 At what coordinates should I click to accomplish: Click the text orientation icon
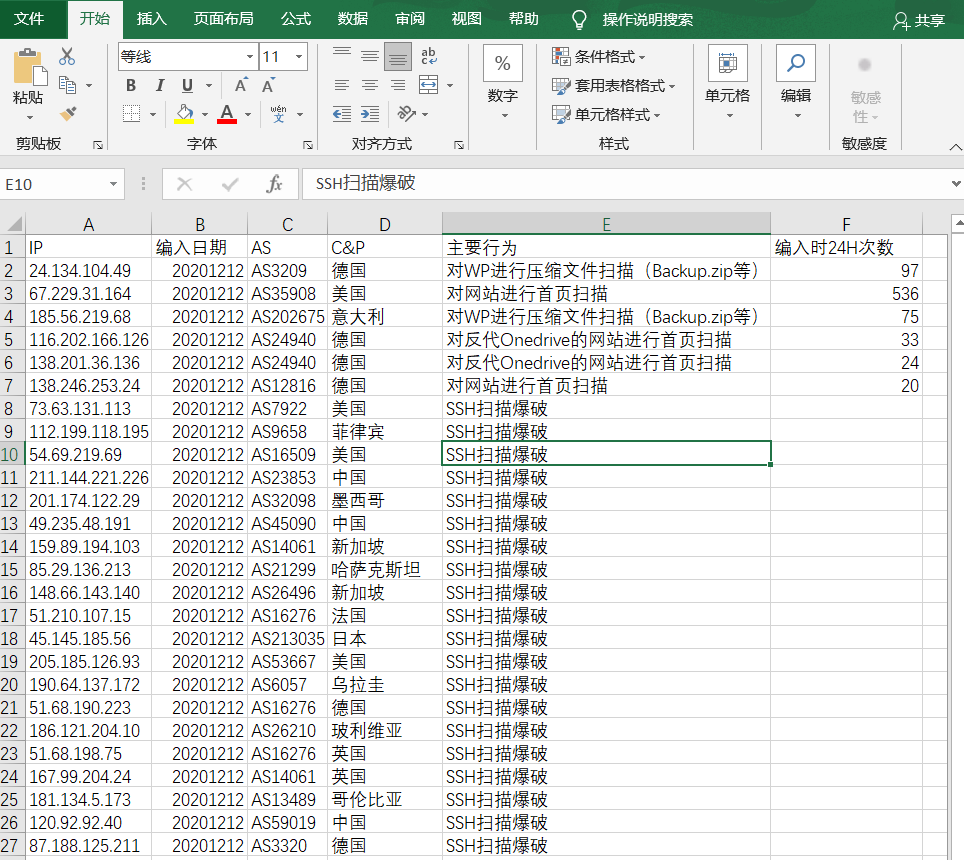click(x=406, y=114)
